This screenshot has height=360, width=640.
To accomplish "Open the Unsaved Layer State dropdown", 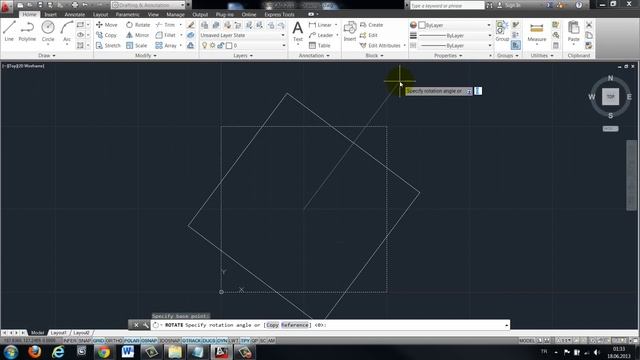I will click(x=242, y=36).
